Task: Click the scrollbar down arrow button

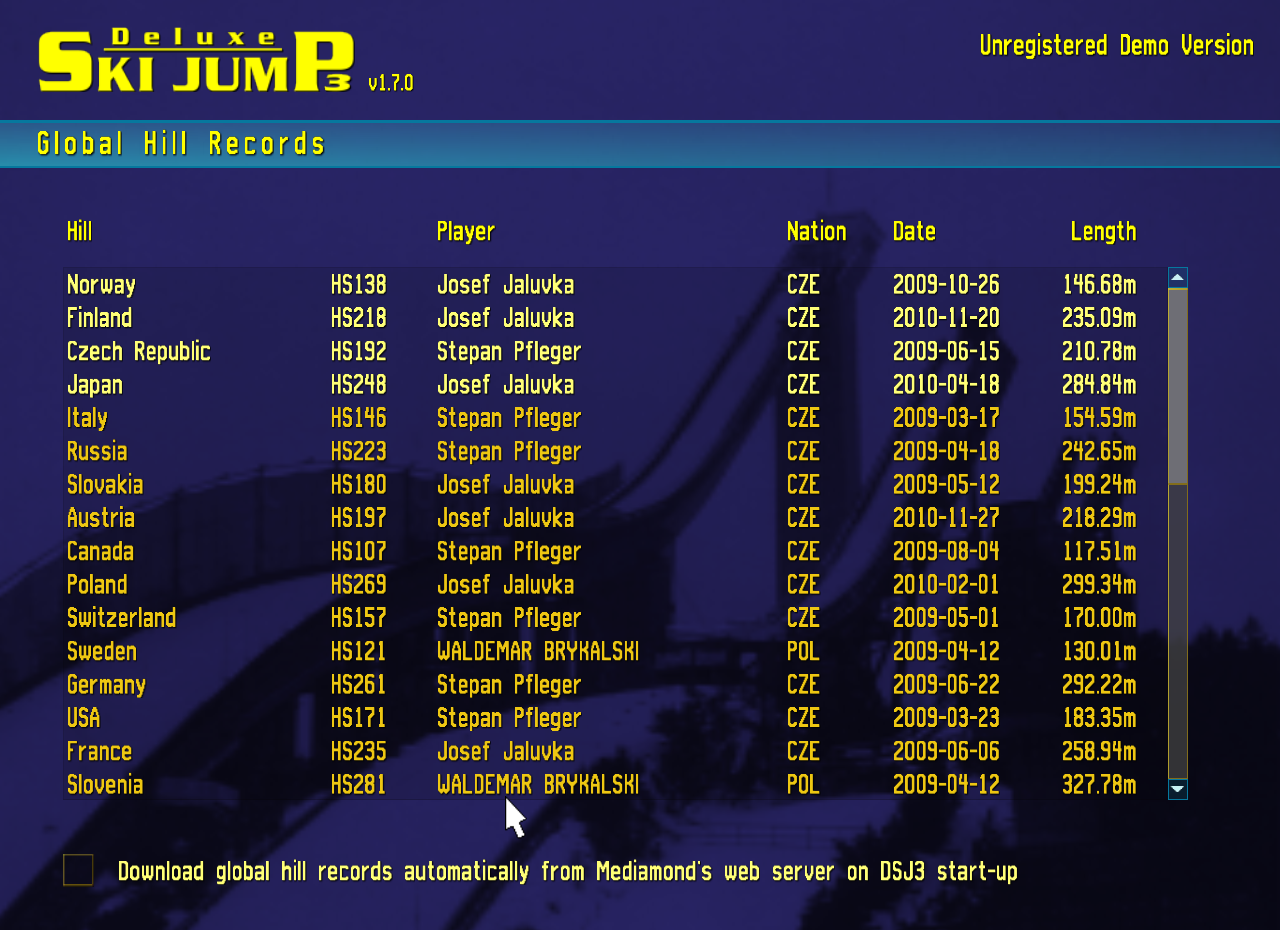Action: click(1177, 790)
